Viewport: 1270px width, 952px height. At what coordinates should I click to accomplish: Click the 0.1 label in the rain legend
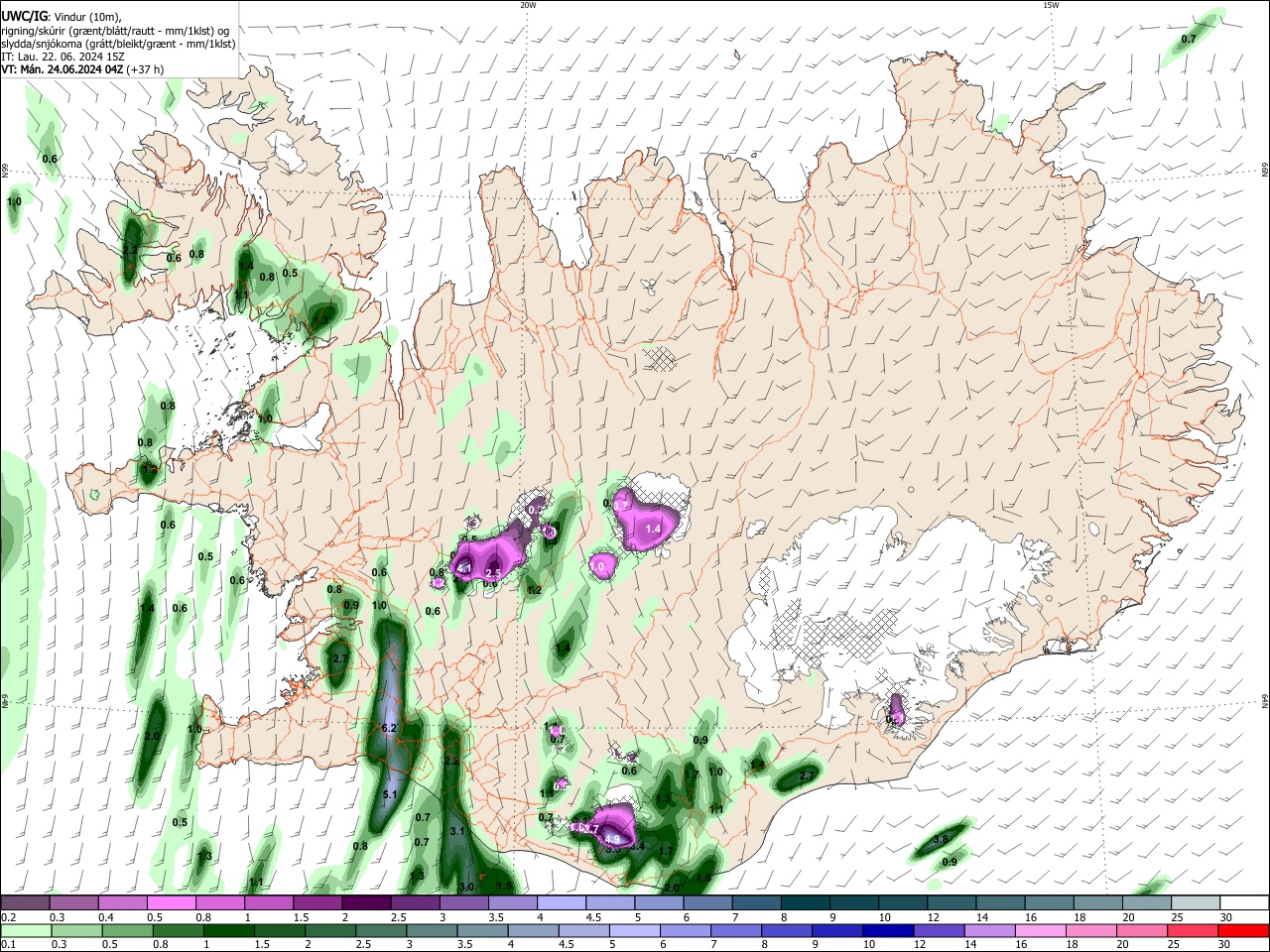[9, 945]
